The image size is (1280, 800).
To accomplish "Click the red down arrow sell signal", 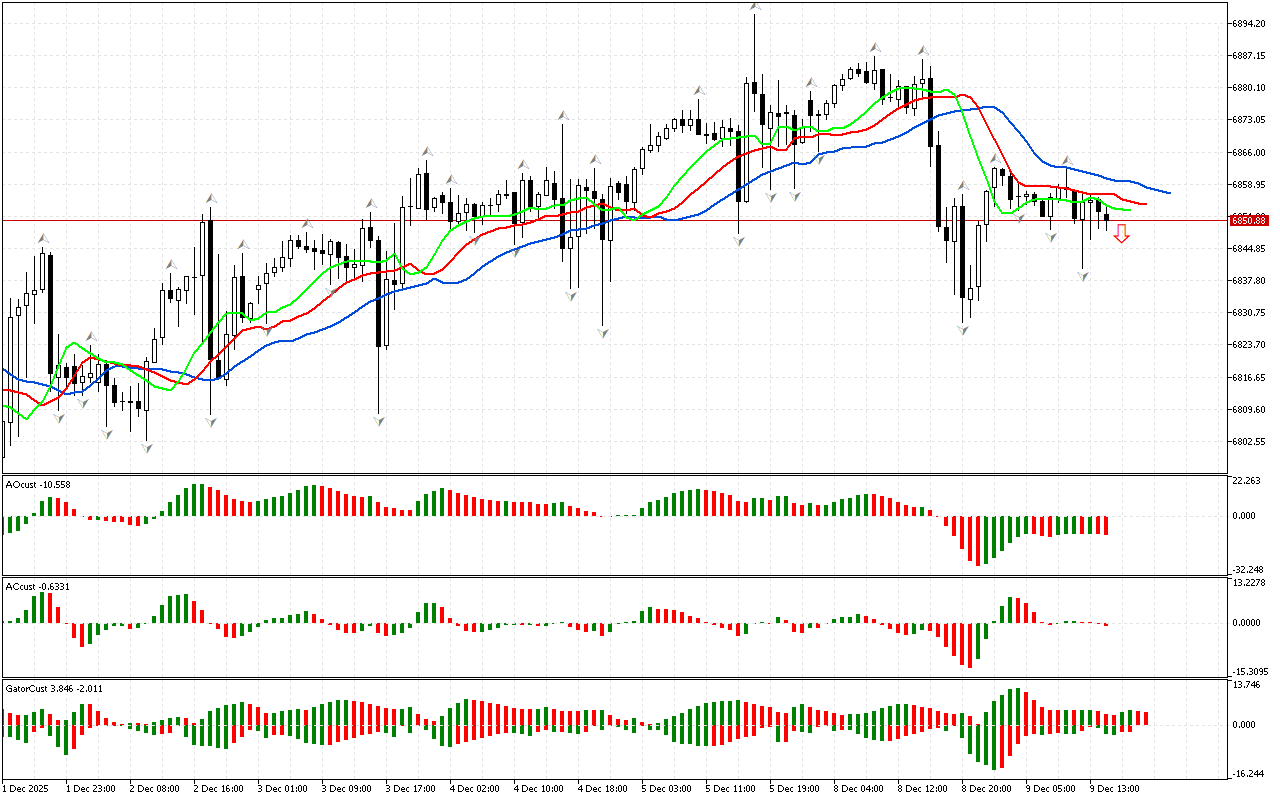I will [1122, 234].
